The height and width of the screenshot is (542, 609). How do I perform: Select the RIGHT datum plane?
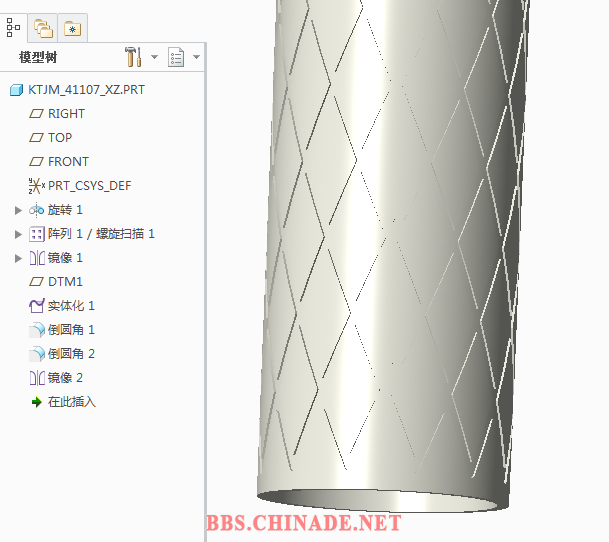(66, 114)
